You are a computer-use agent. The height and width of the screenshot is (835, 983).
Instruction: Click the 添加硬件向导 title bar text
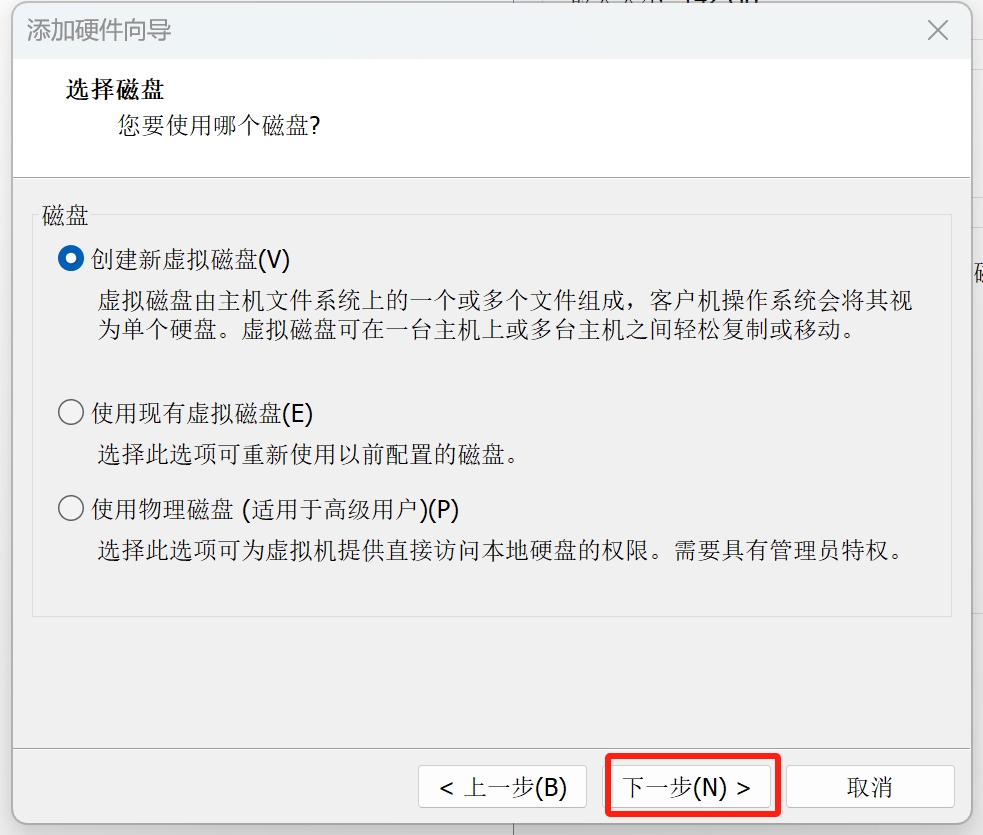(98, 30)
